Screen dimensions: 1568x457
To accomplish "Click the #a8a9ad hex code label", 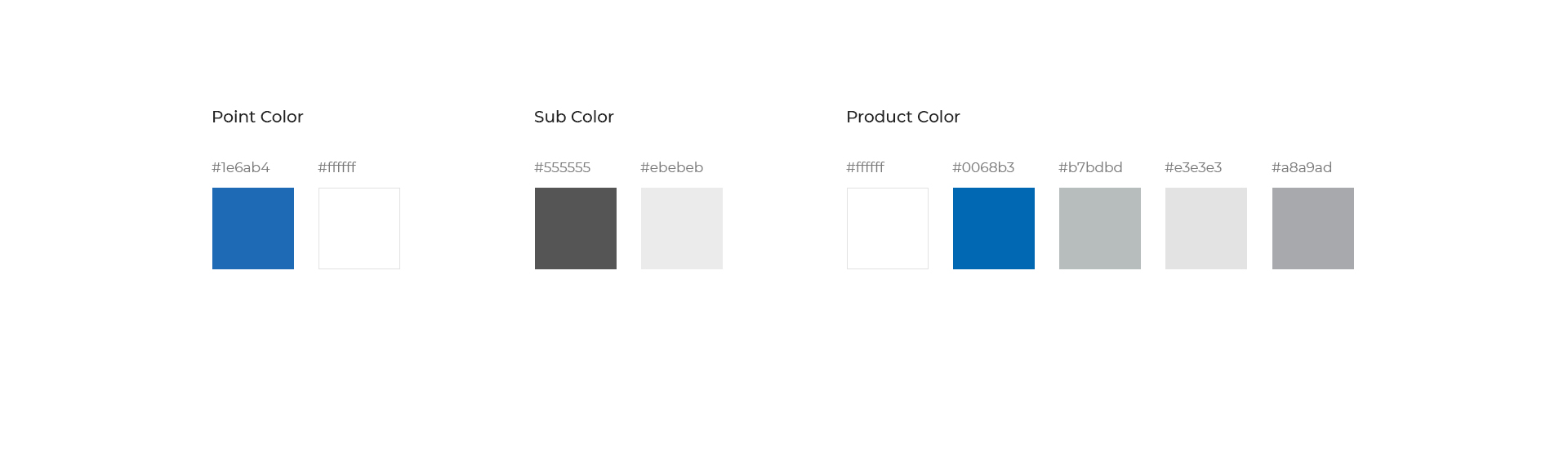I will click(x=1302, y=167).
